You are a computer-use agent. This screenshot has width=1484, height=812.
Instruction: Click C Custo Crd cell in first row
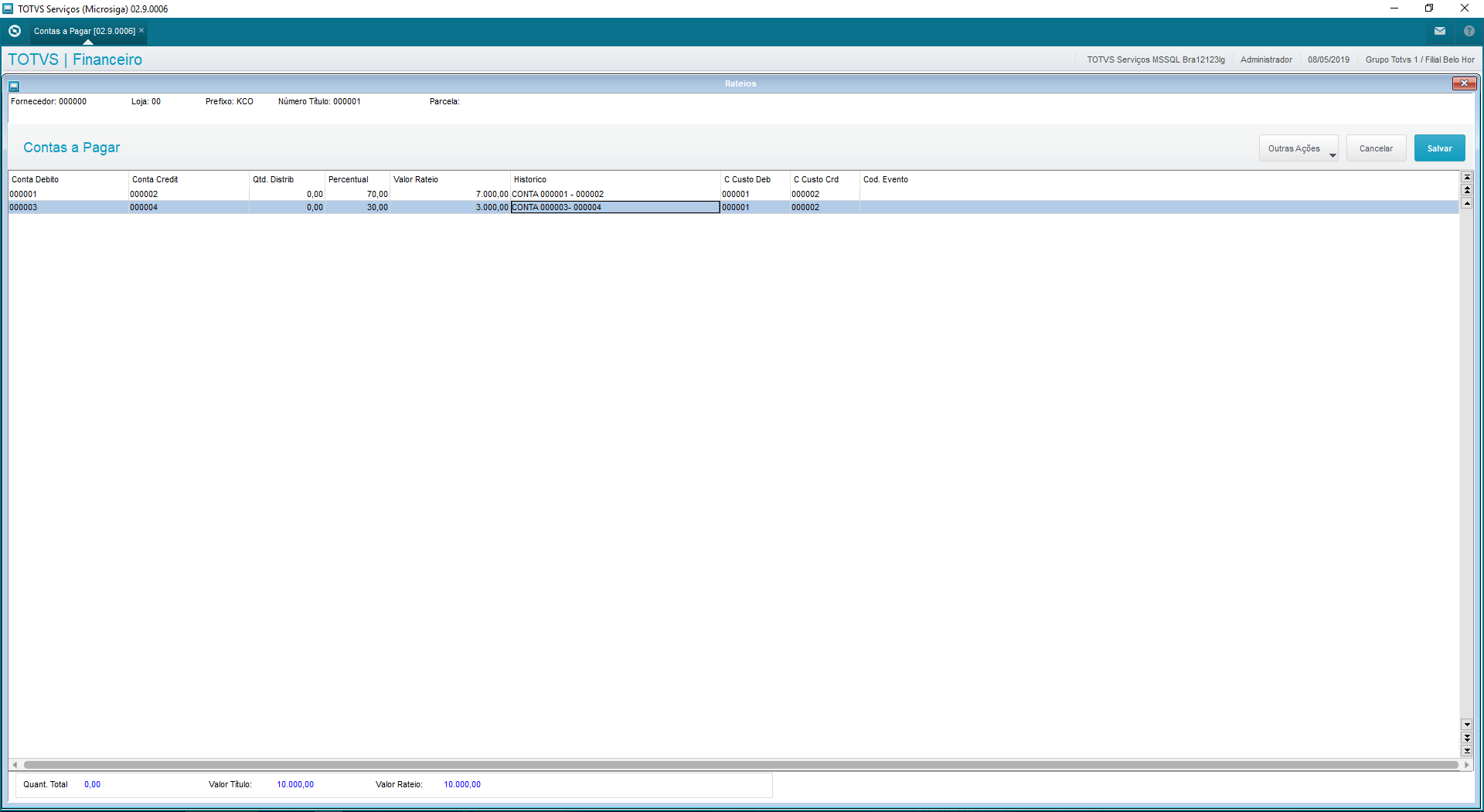point(825,194)
